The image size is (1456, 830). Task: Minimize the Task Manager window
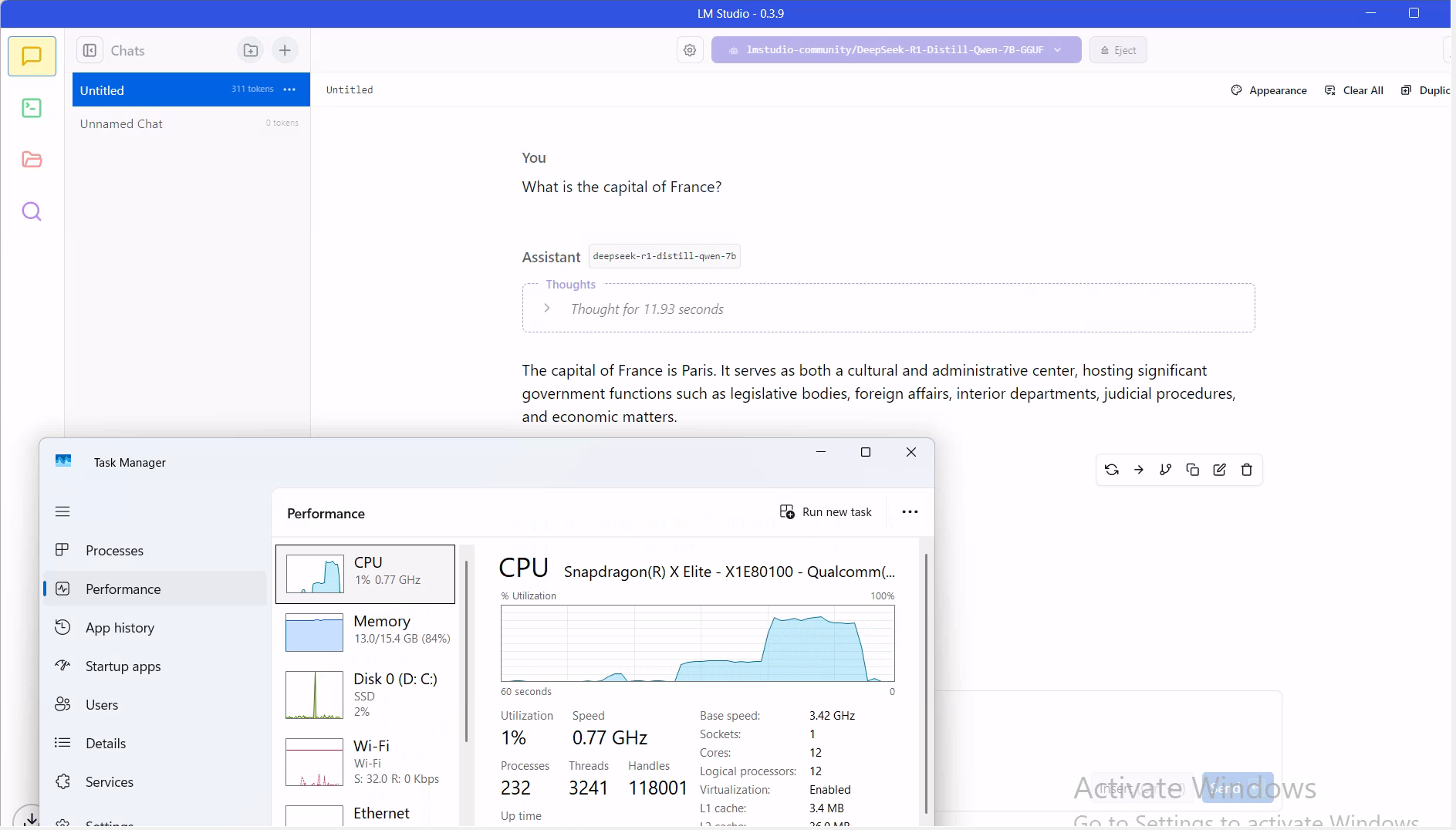click(x=821, y=452)
